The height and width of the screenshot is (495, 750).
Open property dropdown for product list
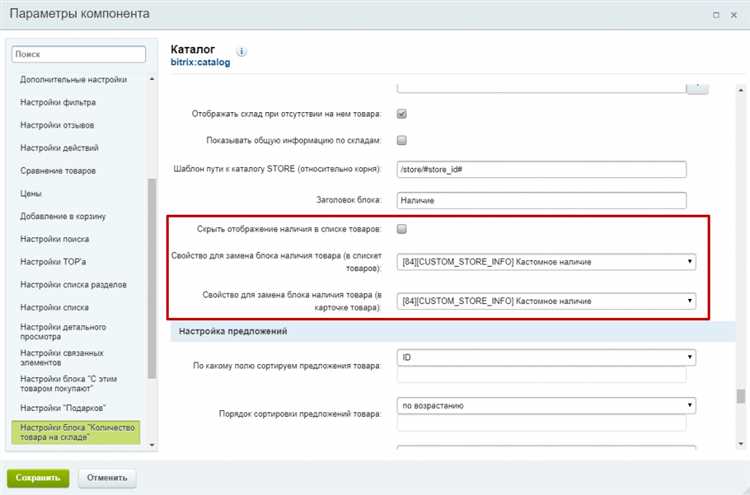546,262
